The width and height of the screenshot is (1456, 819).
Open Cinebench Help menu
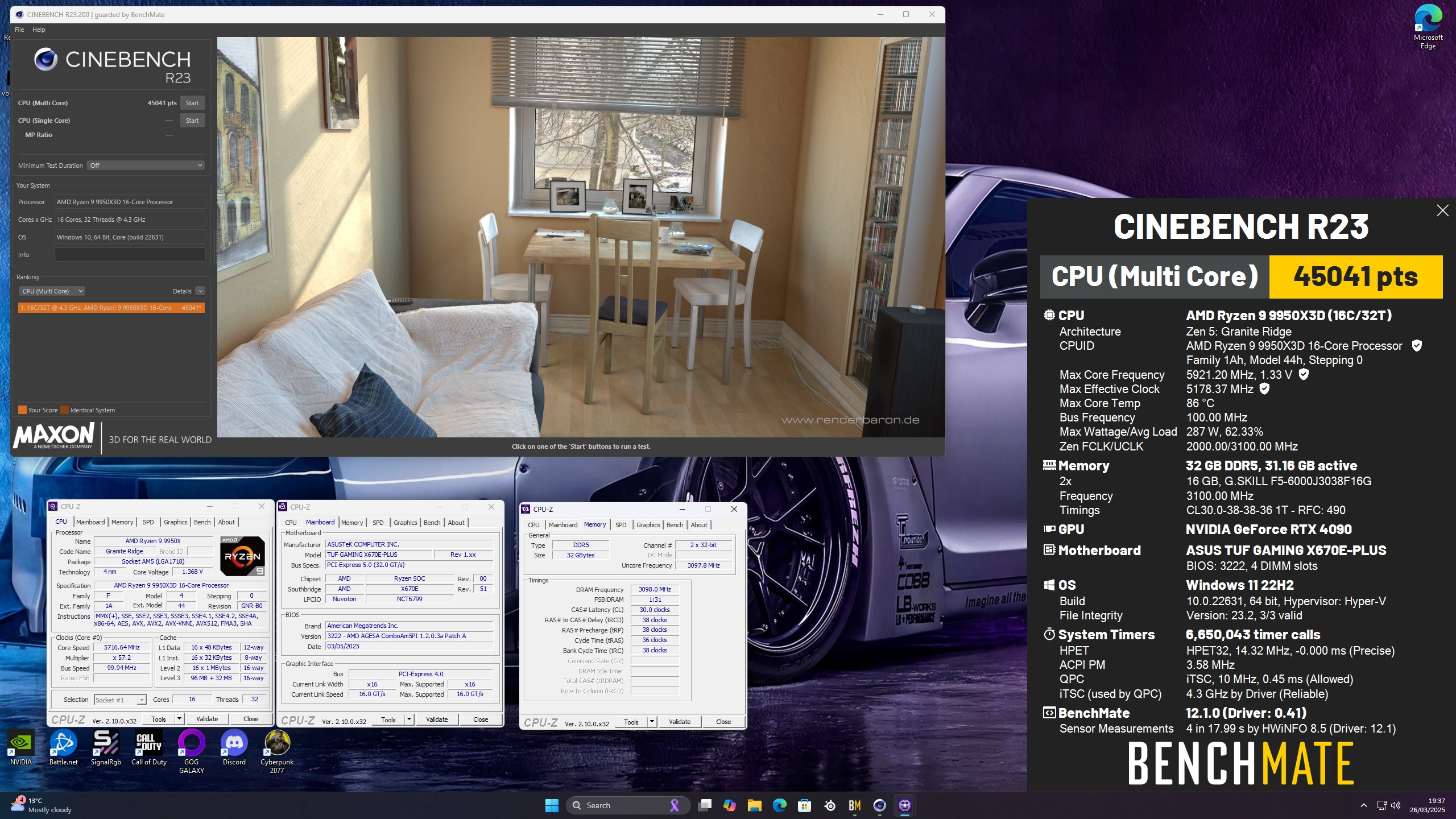point(39,30)
